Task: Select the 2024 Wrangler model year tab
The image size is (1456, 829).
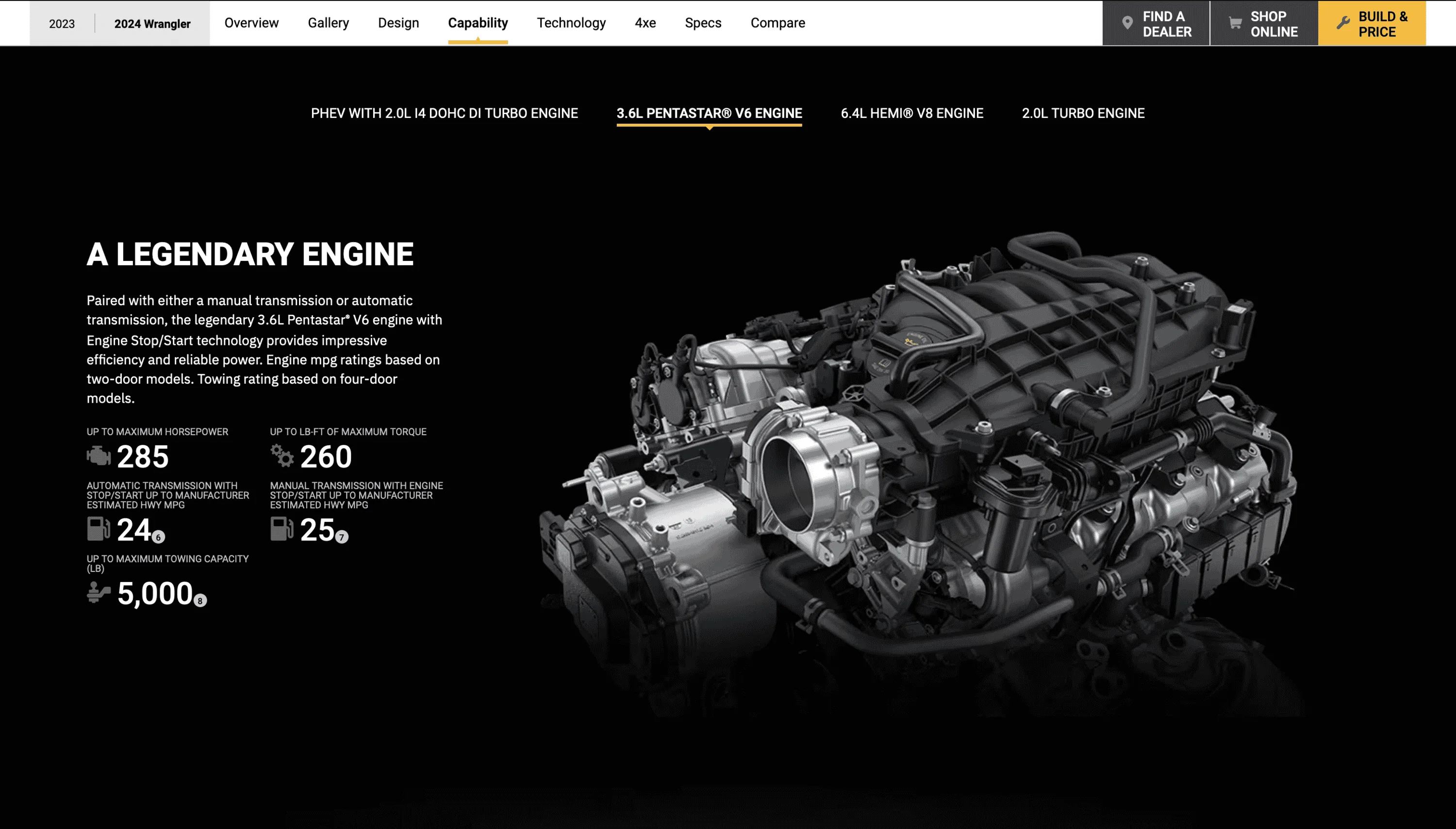Action: pyautogui.click(x=152, y=24)
